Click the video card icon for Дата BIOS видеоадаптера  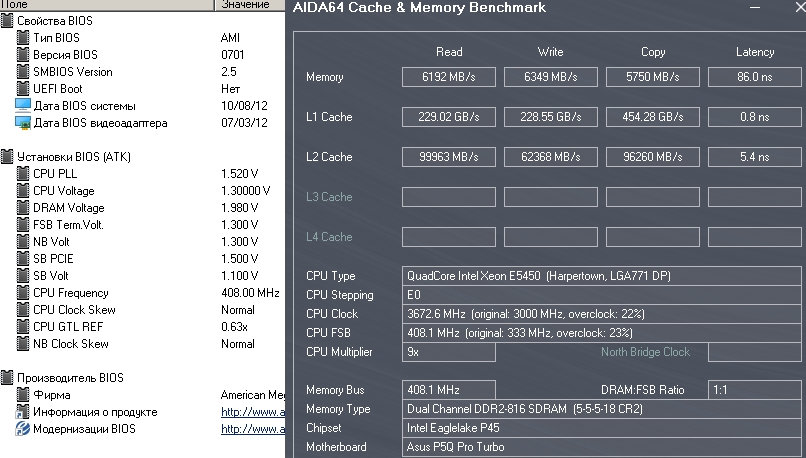[x=23, y=123]
